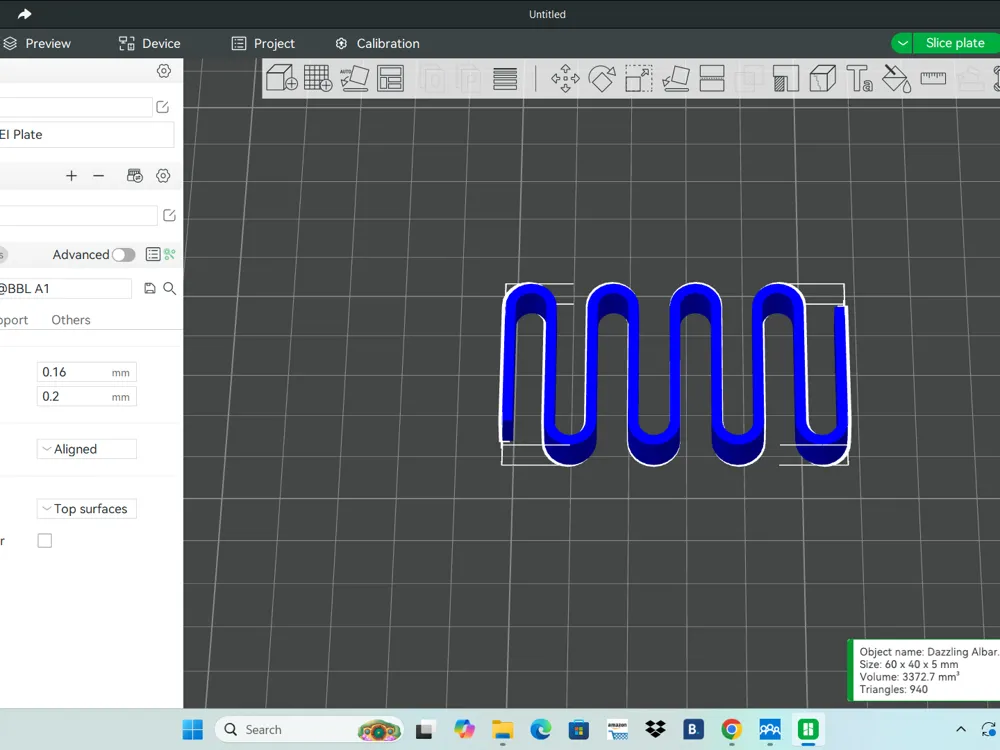Select the Text shape tool
Viewport: 1000px width, 750px height.
point(859,78)
